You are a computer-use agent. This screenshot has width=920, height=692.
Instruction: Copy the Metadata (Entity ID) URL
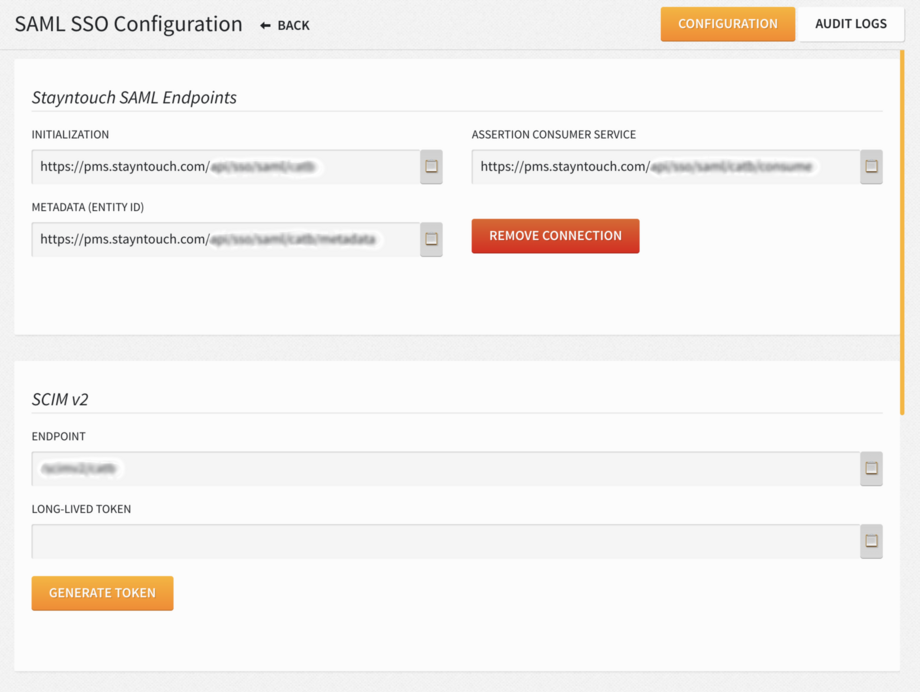click(x=431, y=239)
